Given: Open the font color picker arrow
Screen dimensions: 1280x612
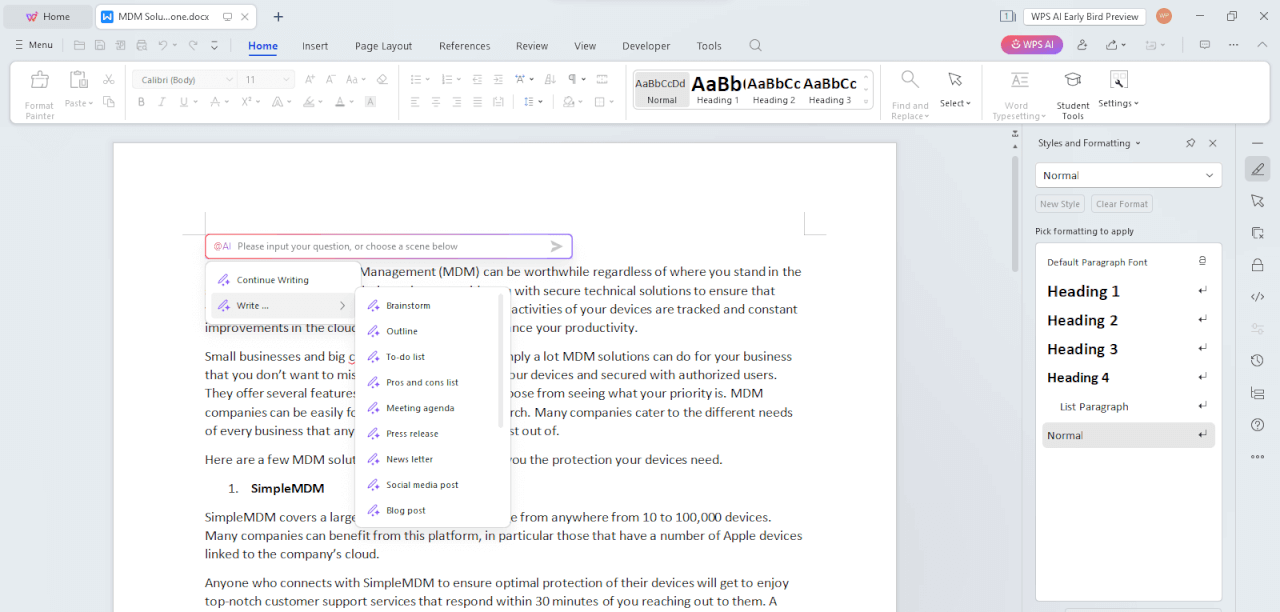Looking at the screenshot, I should (351, 102).
